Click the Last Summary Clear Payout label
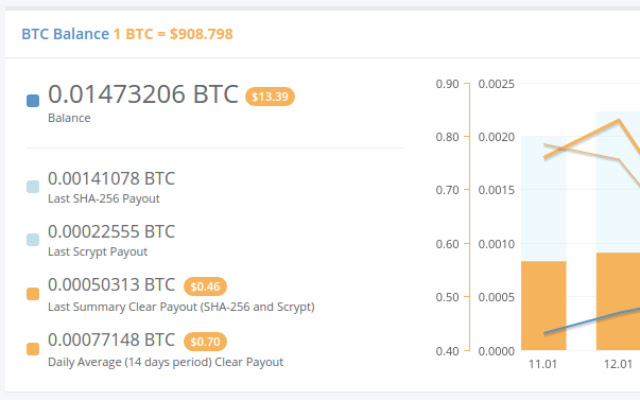Image resolution: width=640 pixels, height=400 pixels. click(x=181, y=306)
